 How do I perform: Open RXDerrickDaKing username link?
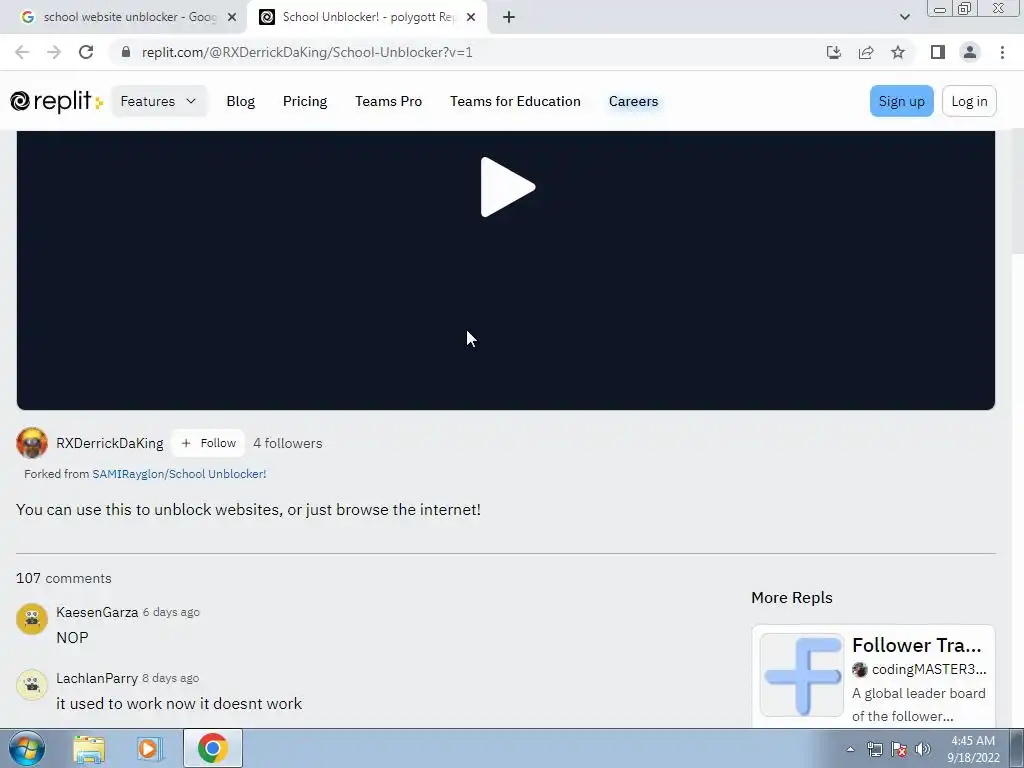pyautogui.click(x=110, y=443)
